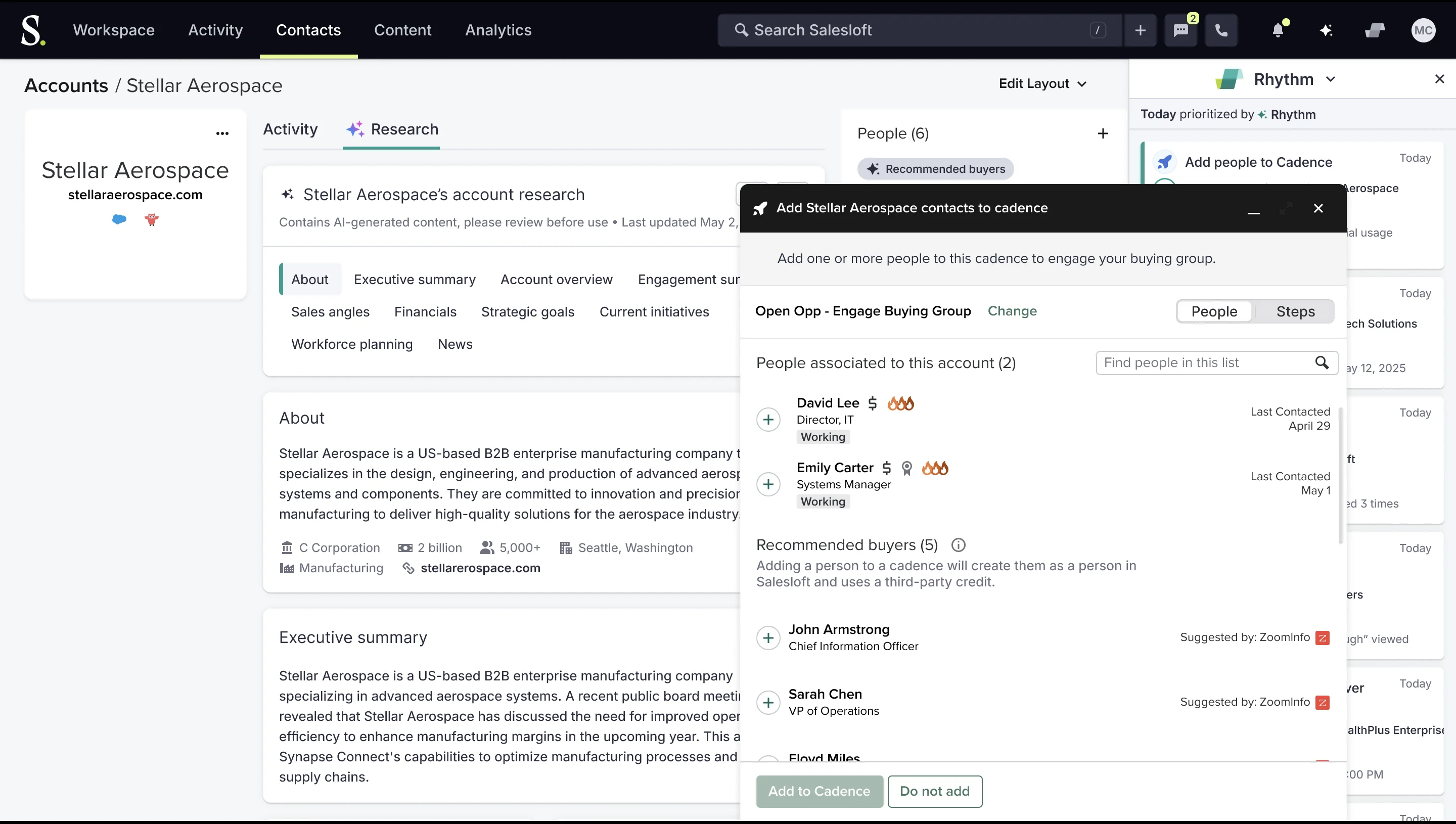Select David Lee with the plus circle
This screenshot has height=824, width=1456.
click(768, 420)
